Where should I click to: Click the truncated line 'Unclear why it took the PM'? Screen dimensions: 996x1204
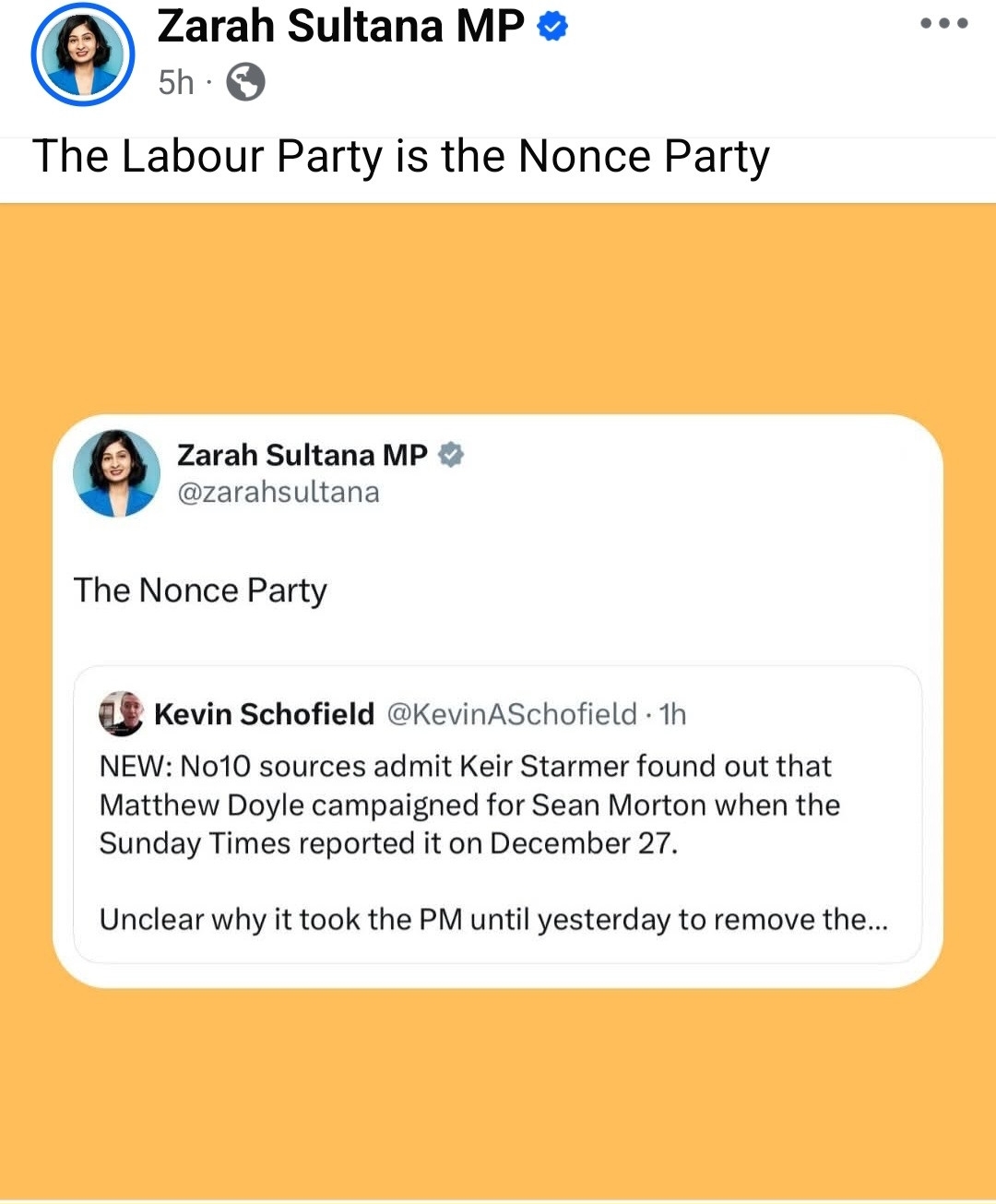[x=493, y=919]
